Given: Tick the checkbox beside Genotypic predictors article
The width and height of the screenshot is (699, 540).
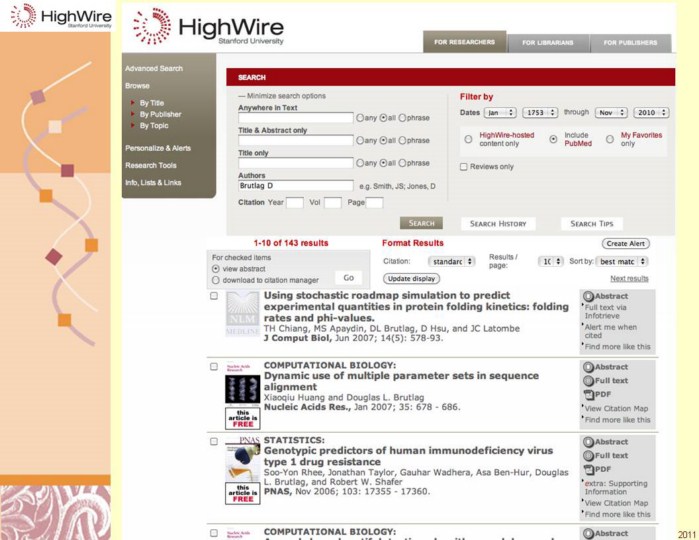Looking at the screenshot, I should pos(214,439).
